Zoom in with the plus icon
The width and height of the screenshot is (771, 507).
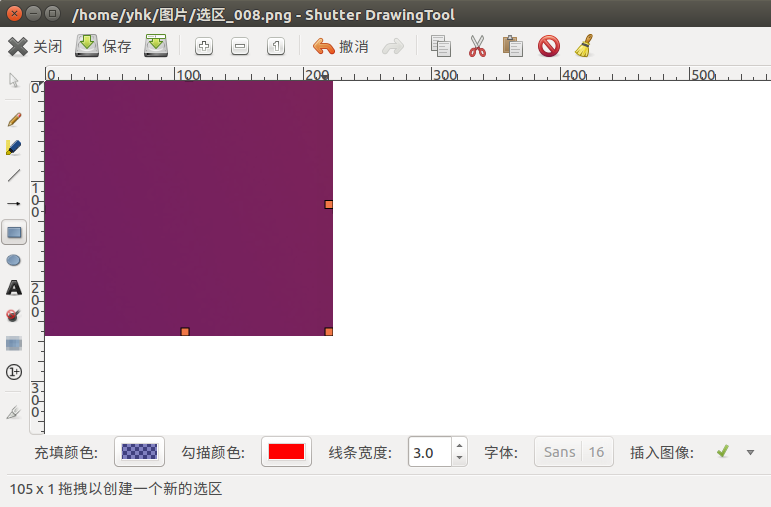click(x=204, y=47)
